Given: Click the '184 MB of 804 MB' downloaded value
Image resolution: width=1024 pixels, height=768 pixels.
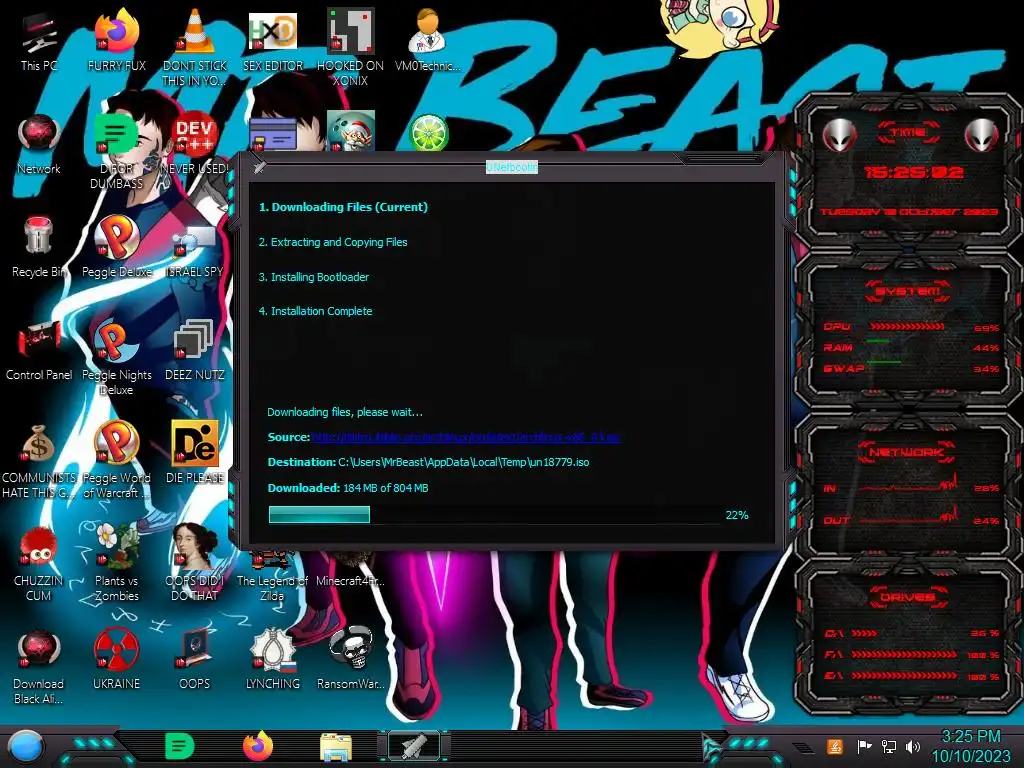Looking at the screenshot, I should (x=385, y=488).
